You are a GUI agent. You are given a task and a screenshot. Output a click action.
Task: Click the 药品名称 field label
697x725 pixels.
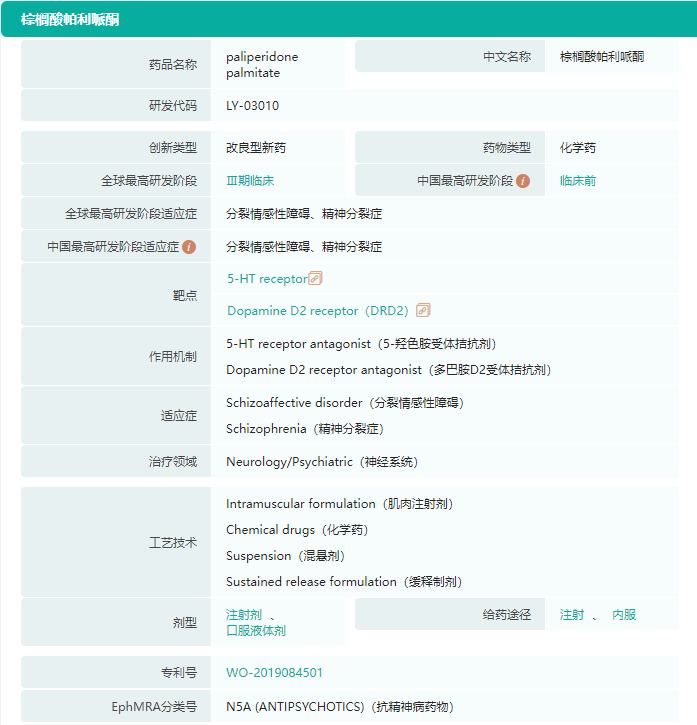[x=173, y=65]
